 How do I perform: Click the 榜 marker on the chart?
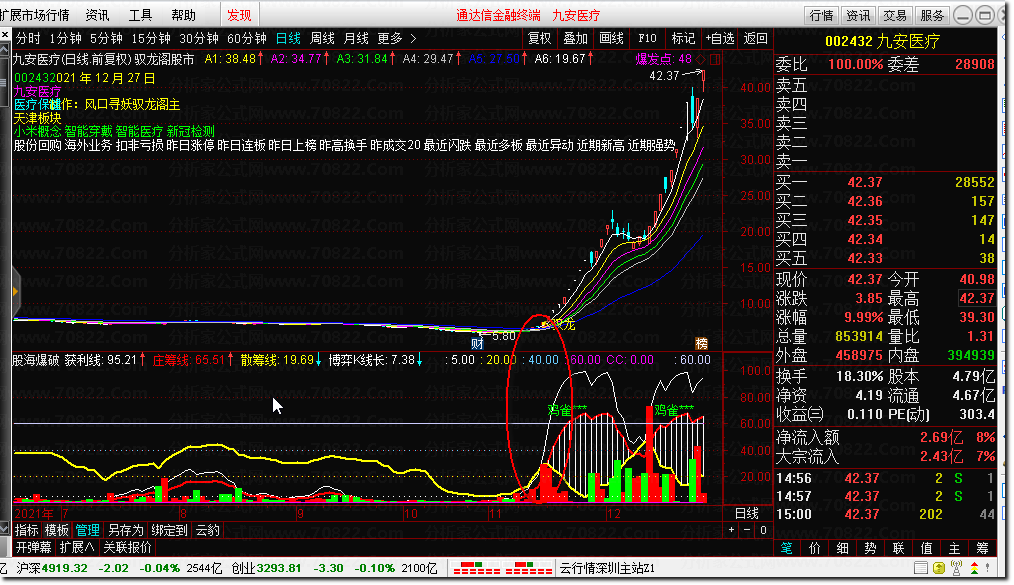(702, 343)
